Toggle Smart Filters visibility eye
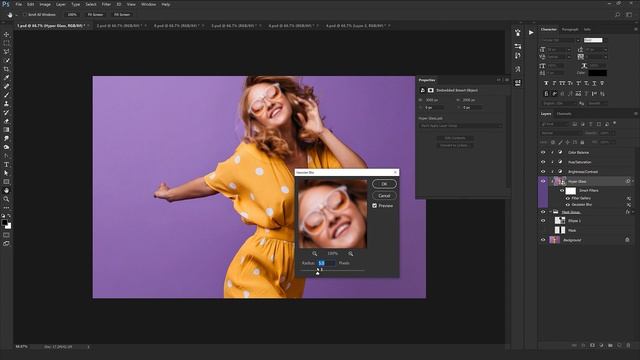The height and width of the screenshot is (360, 640). coord(562,191)
